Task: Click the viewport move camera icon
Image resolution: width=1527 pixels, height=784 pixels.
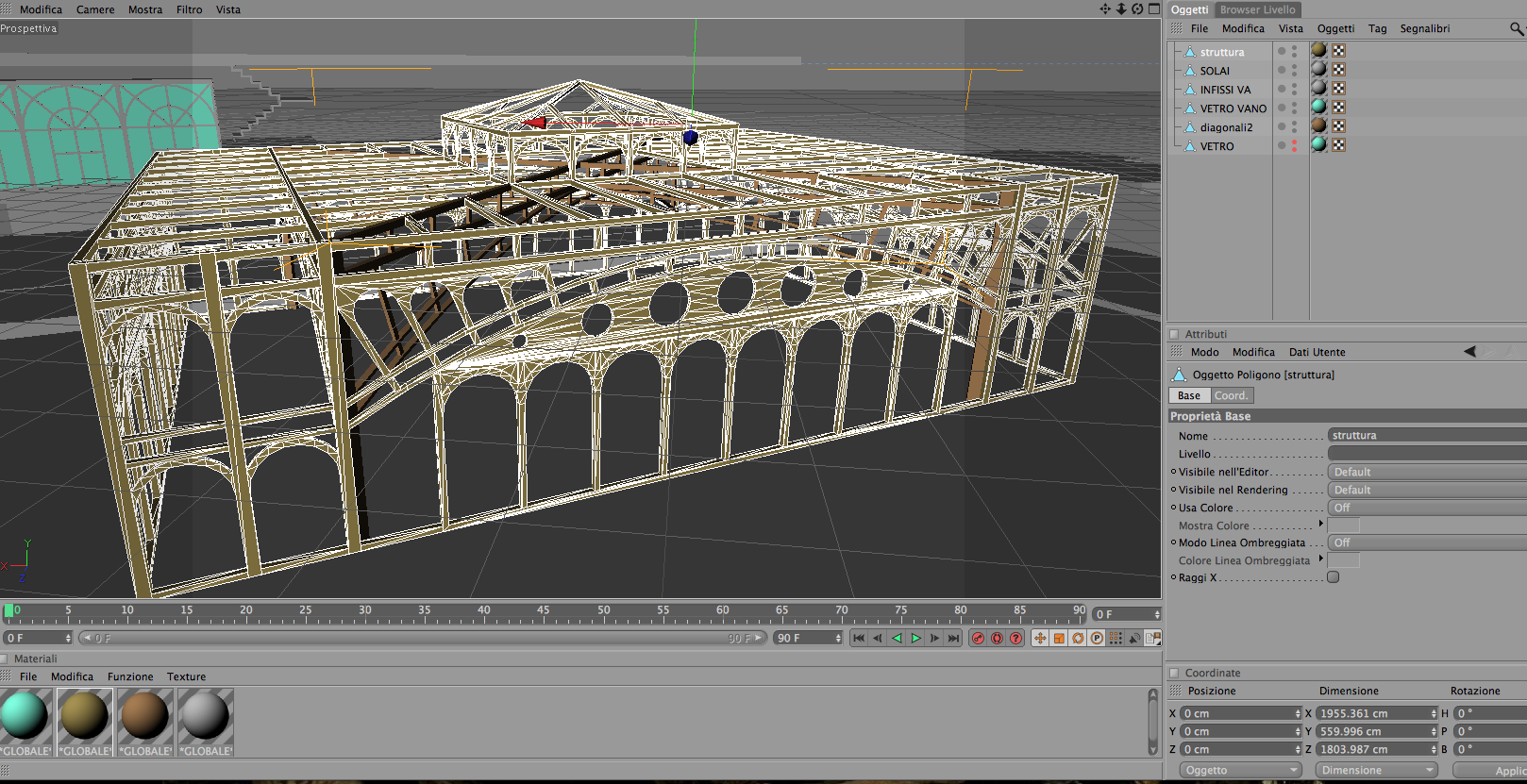Action: pyautogui.click(x=1105, y=9)
